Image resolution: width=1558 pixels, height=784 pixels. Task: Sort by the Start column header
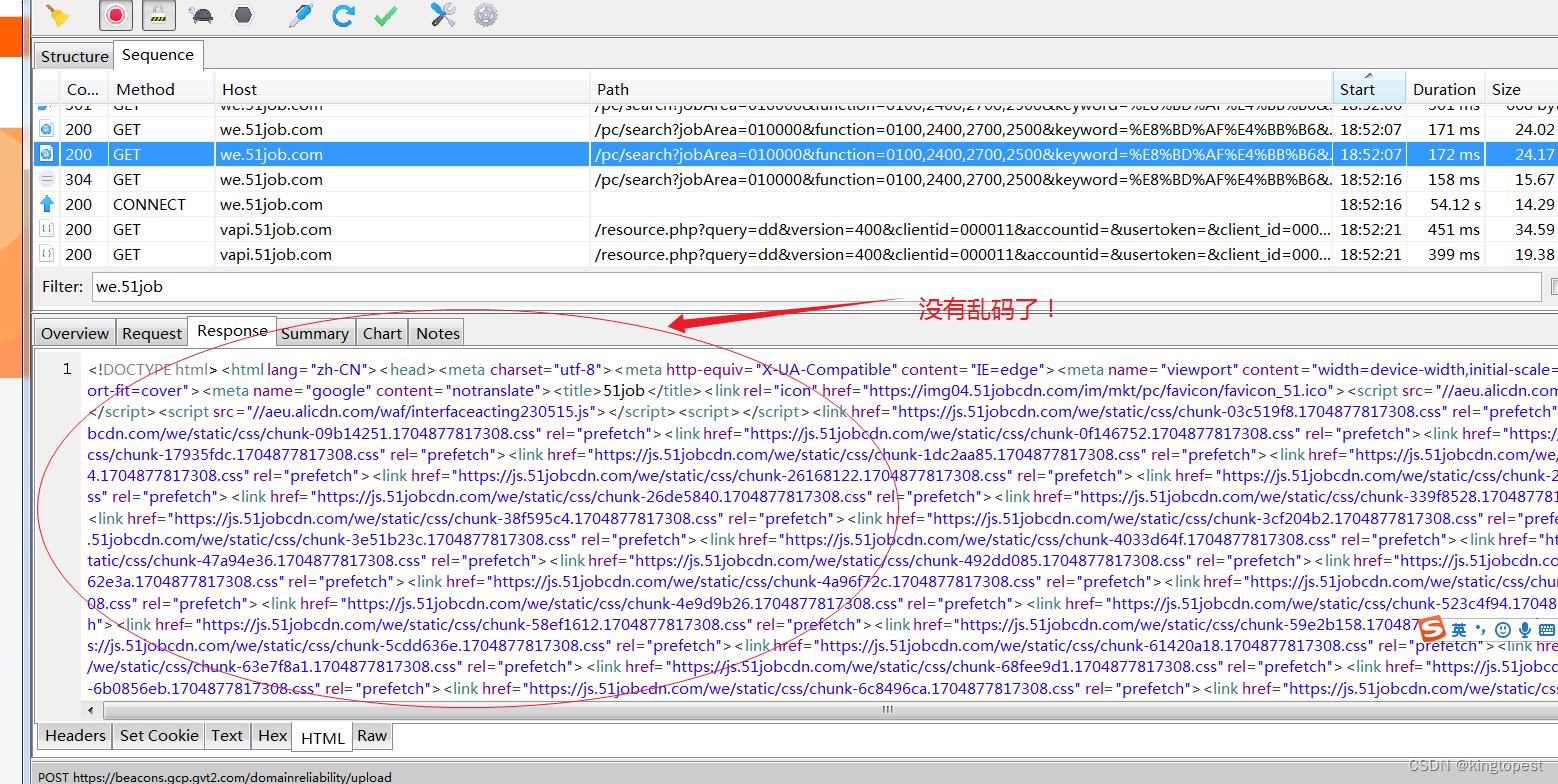coord(1369,88)
